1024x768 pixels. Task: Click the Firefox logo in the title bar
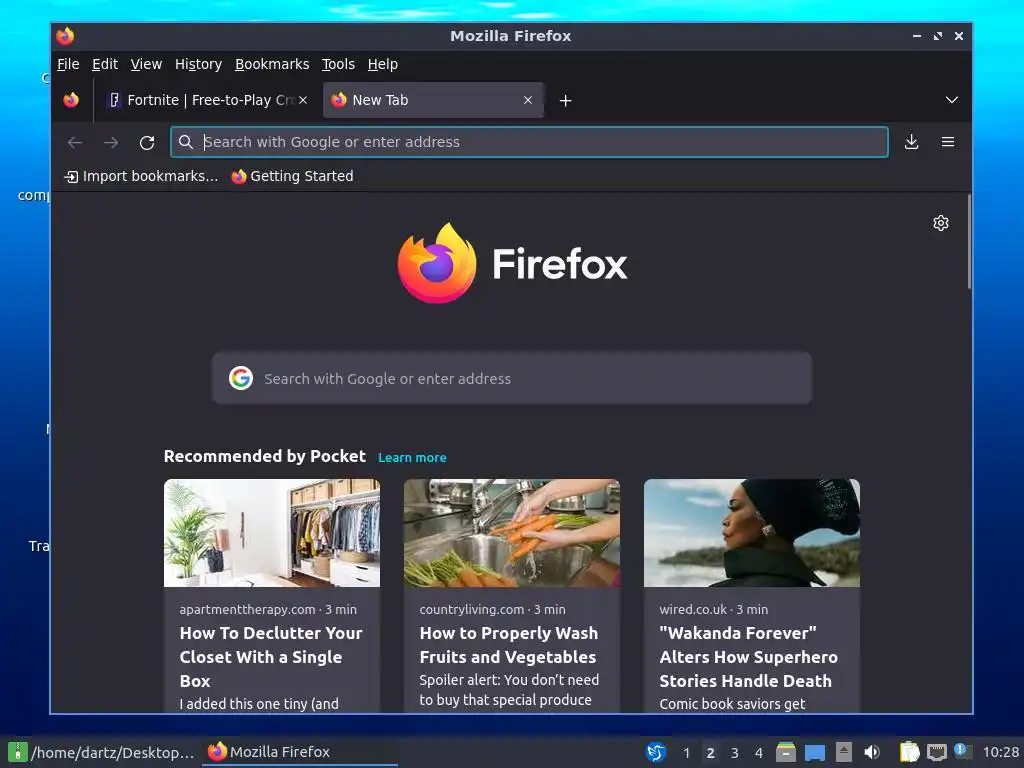(x=65, y=36)
